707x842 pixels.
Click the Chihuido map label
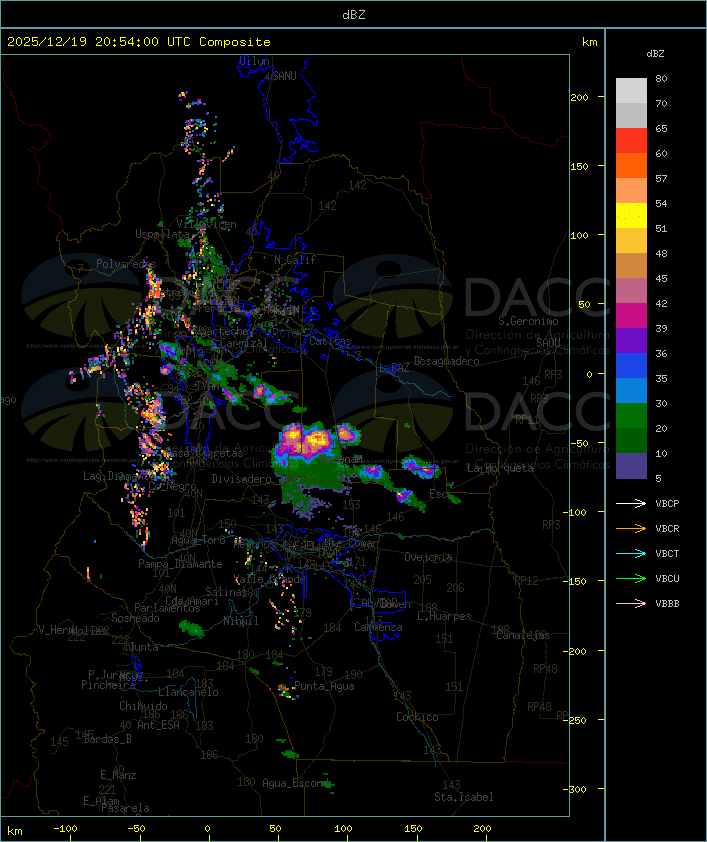[143, 706]
